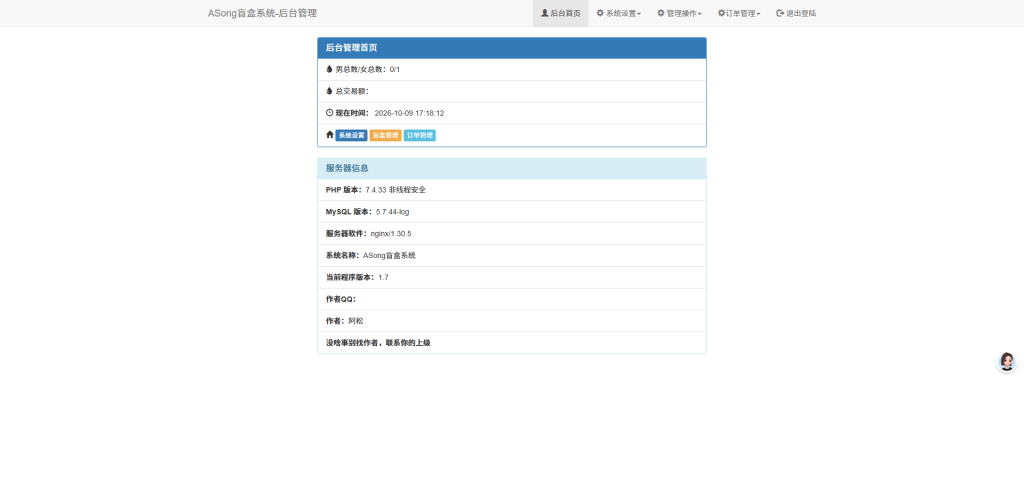Click the home icon beside quick buttons

330,135
